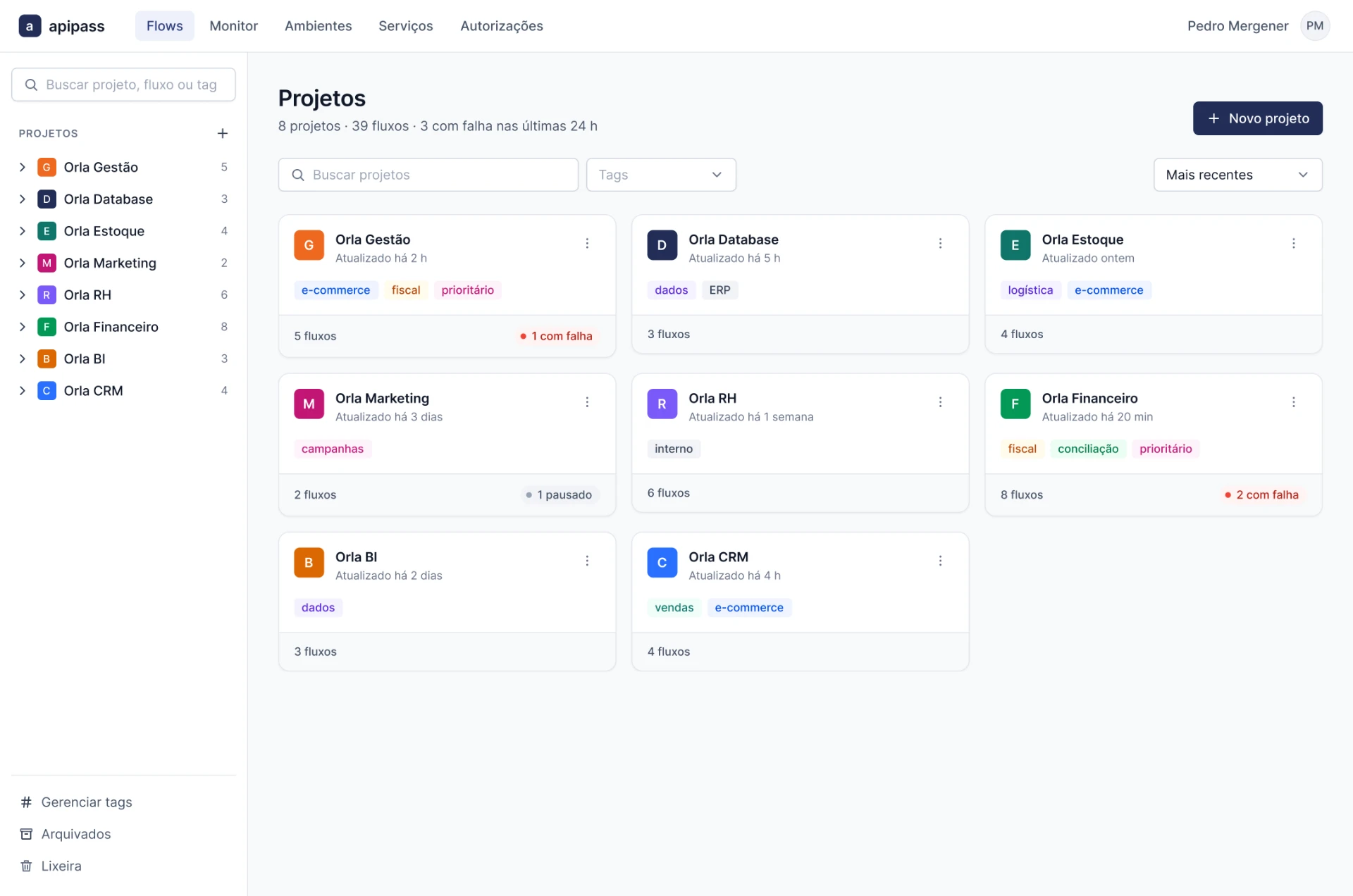Focus the sidebar project, flow or tag search box
1353x896 pixels.
point(123,85)
